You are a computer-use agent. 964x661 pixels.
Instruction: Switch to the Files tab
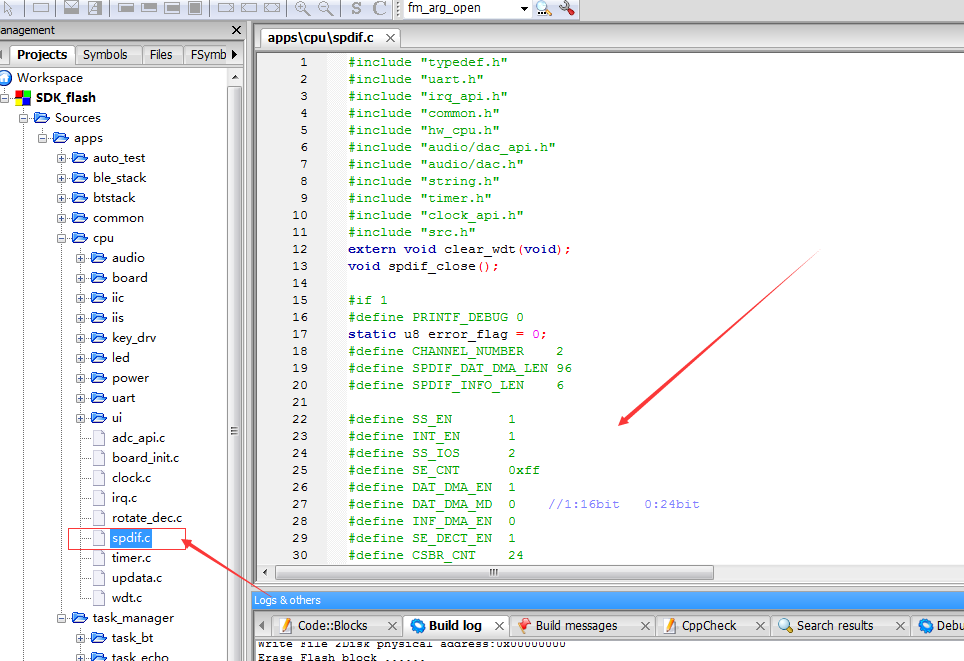161,55
